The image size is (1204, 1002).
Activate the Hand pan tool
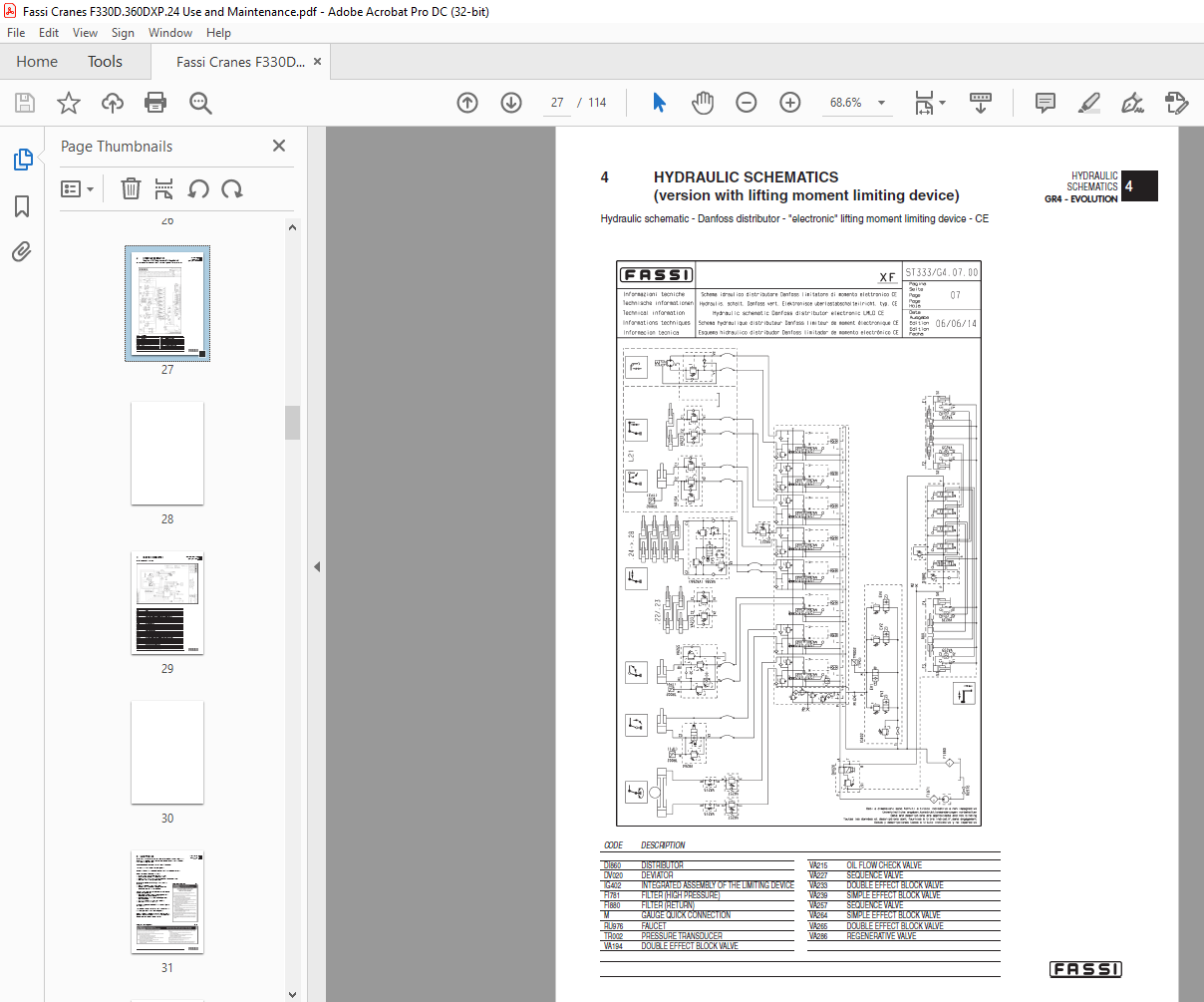(703, 103)
